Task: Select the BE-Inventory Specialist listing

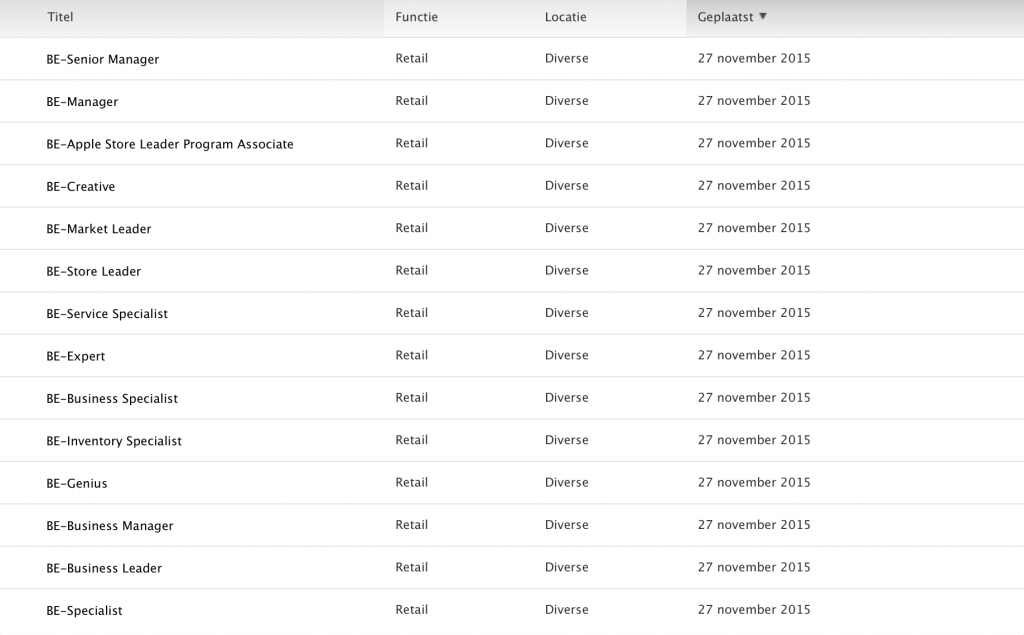Action: tap(114, 441)
